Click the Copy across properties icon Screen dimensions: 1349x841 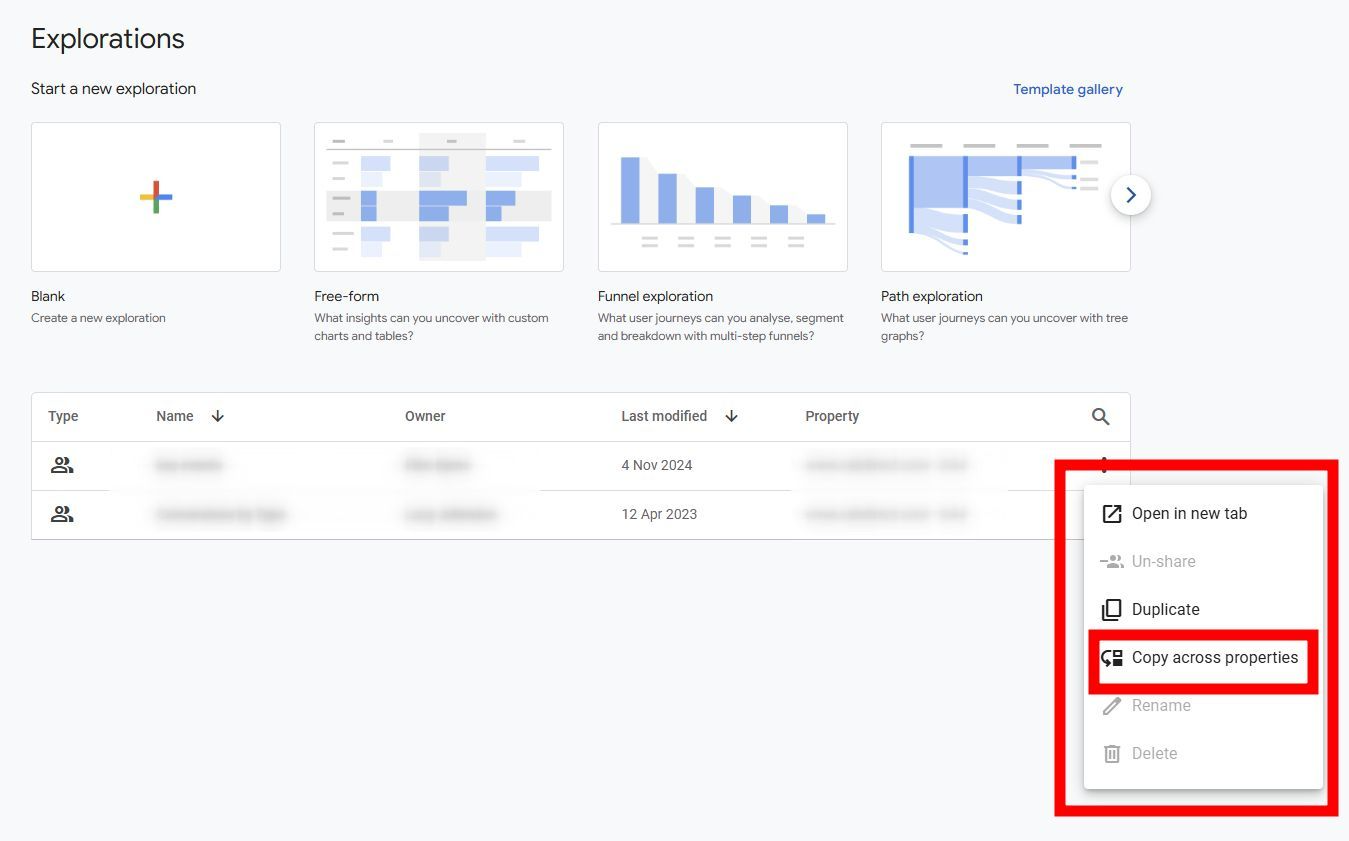[1112, 658]
